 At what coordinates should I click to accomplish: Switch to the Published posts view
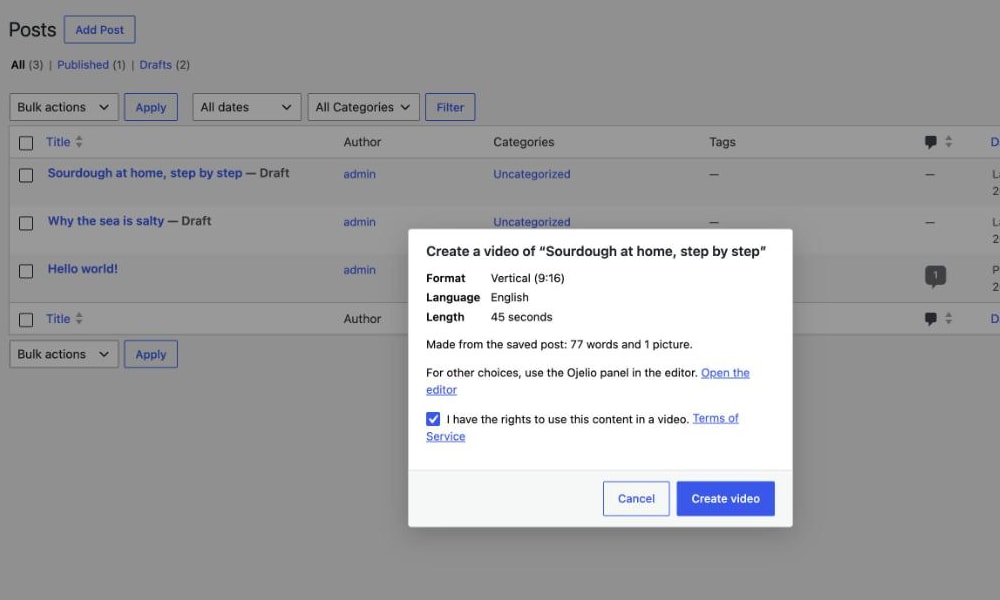(x=83, y=65)
